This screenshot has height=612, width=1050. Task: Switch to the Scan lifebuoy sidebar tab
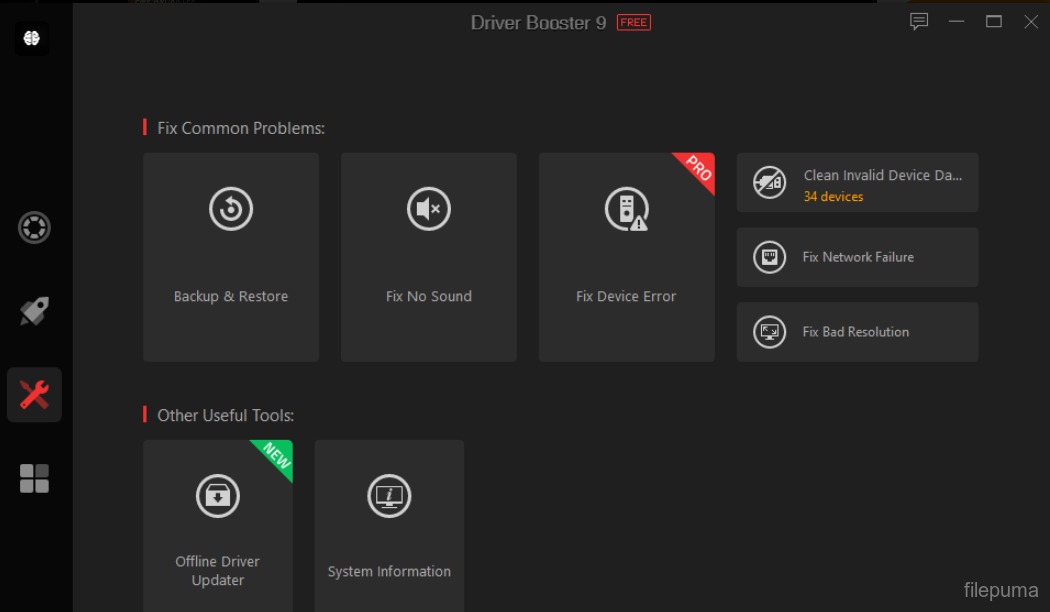[x=34, y=228]
